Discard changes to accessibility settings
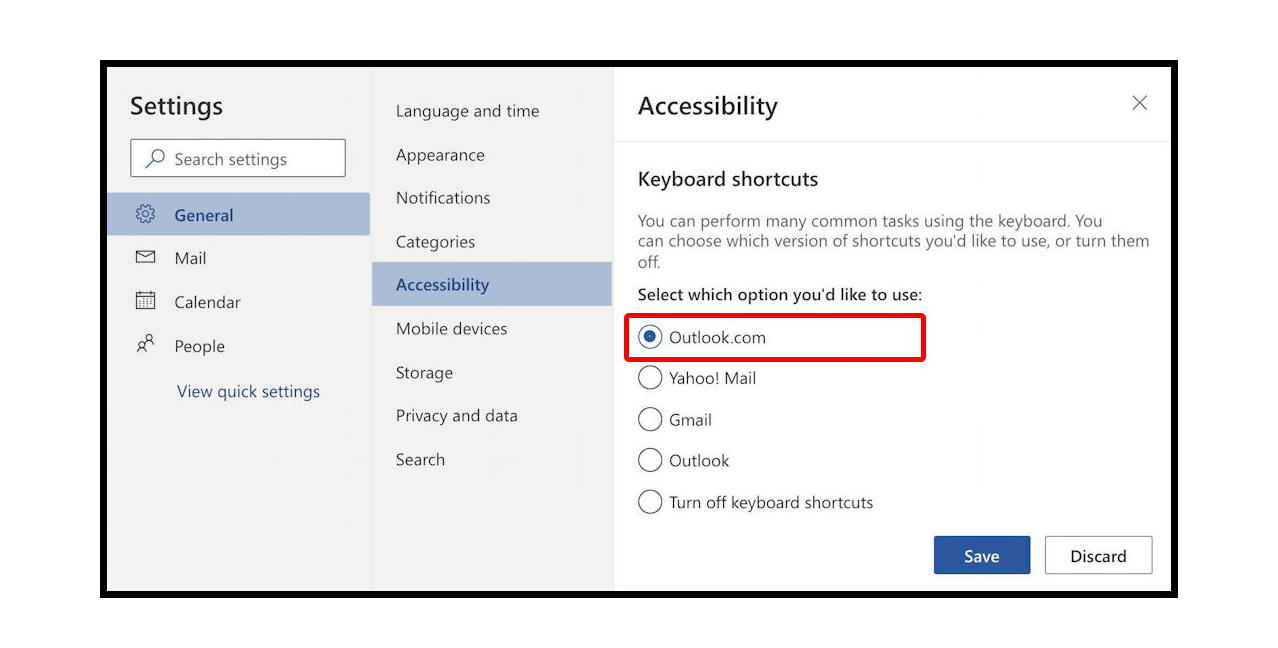The width and height of the screenshot is (1278, 648). [1098, 555]
